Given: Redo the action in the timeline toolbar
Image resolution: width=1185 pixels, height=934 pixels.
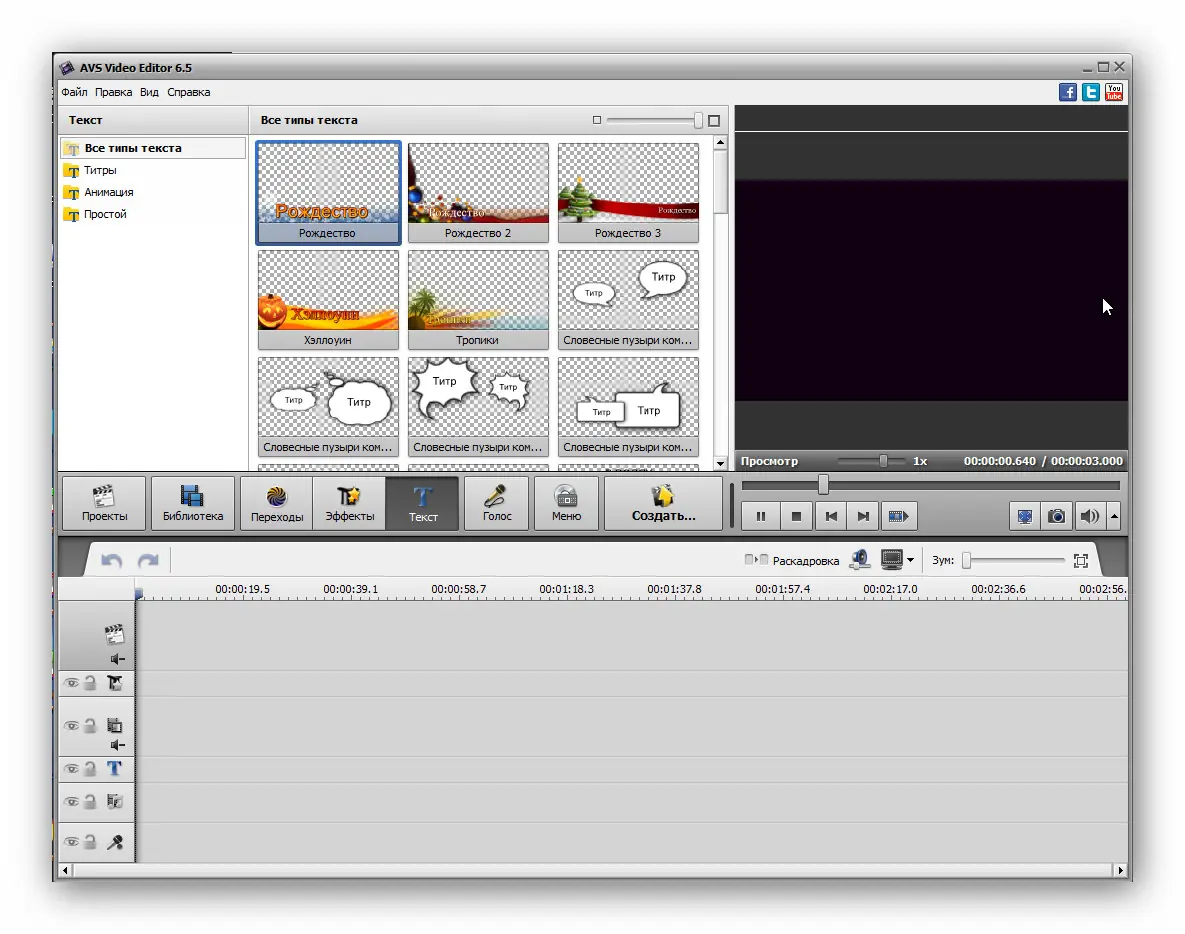Looking at the screenshot, I should coord(148,561).
